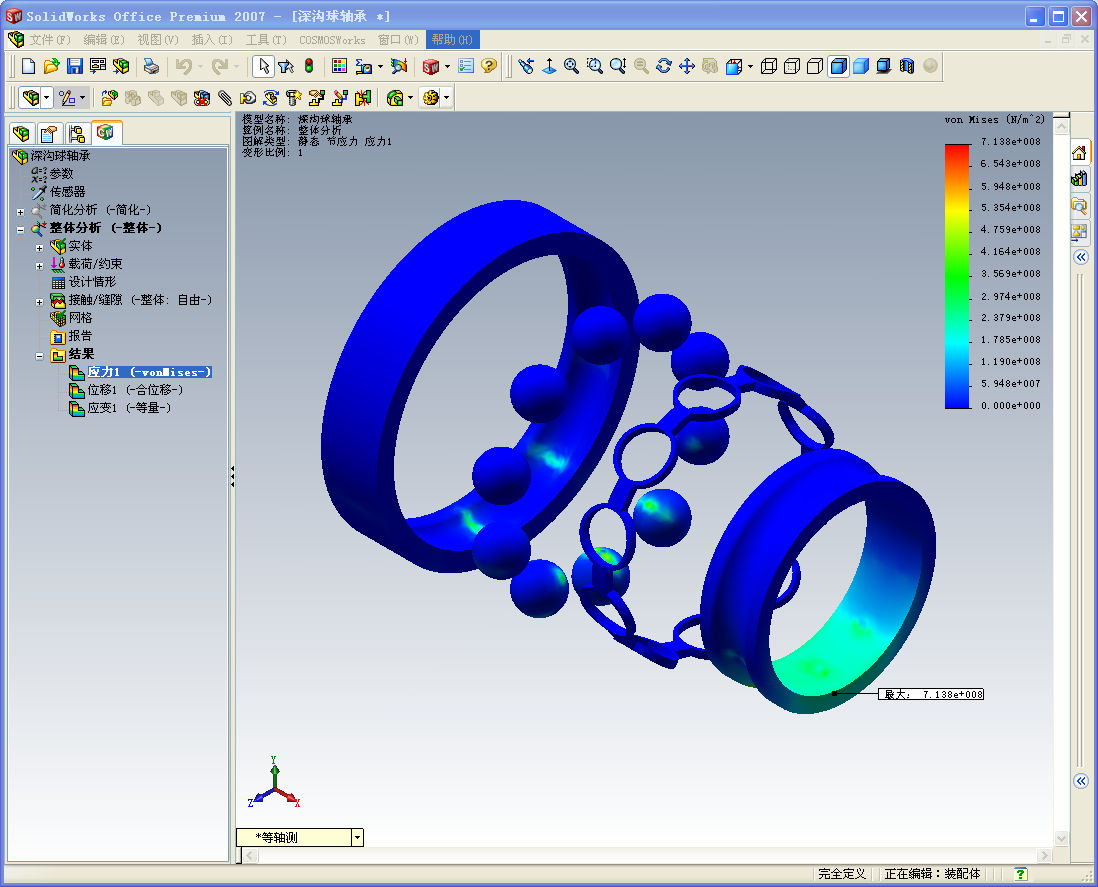
Task: Switch to FeatureManager design tree tab
Action: pos(22,133)
